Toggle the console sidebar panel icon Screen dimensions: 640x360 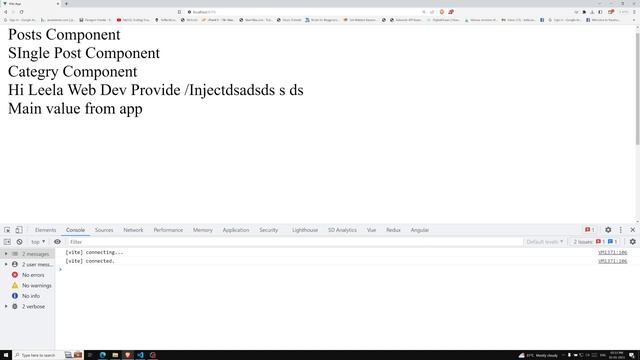click(x=7, y=242)
